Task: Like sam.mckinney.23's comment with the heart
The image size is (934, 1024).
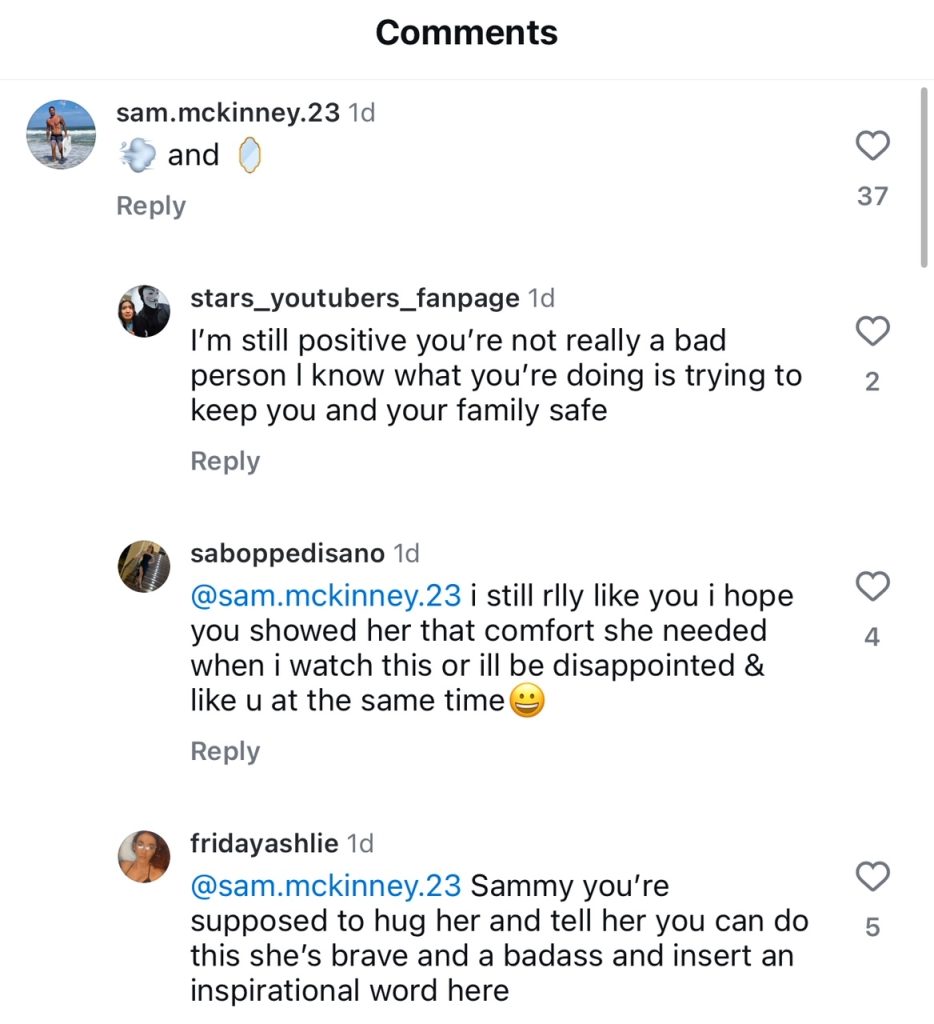Action: click(873, 147)
